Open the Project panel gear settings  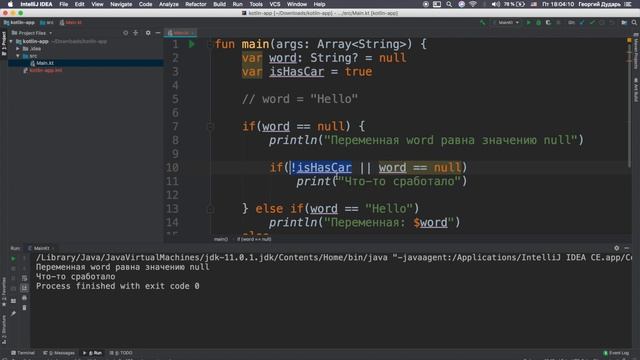[x=148, y=33]
